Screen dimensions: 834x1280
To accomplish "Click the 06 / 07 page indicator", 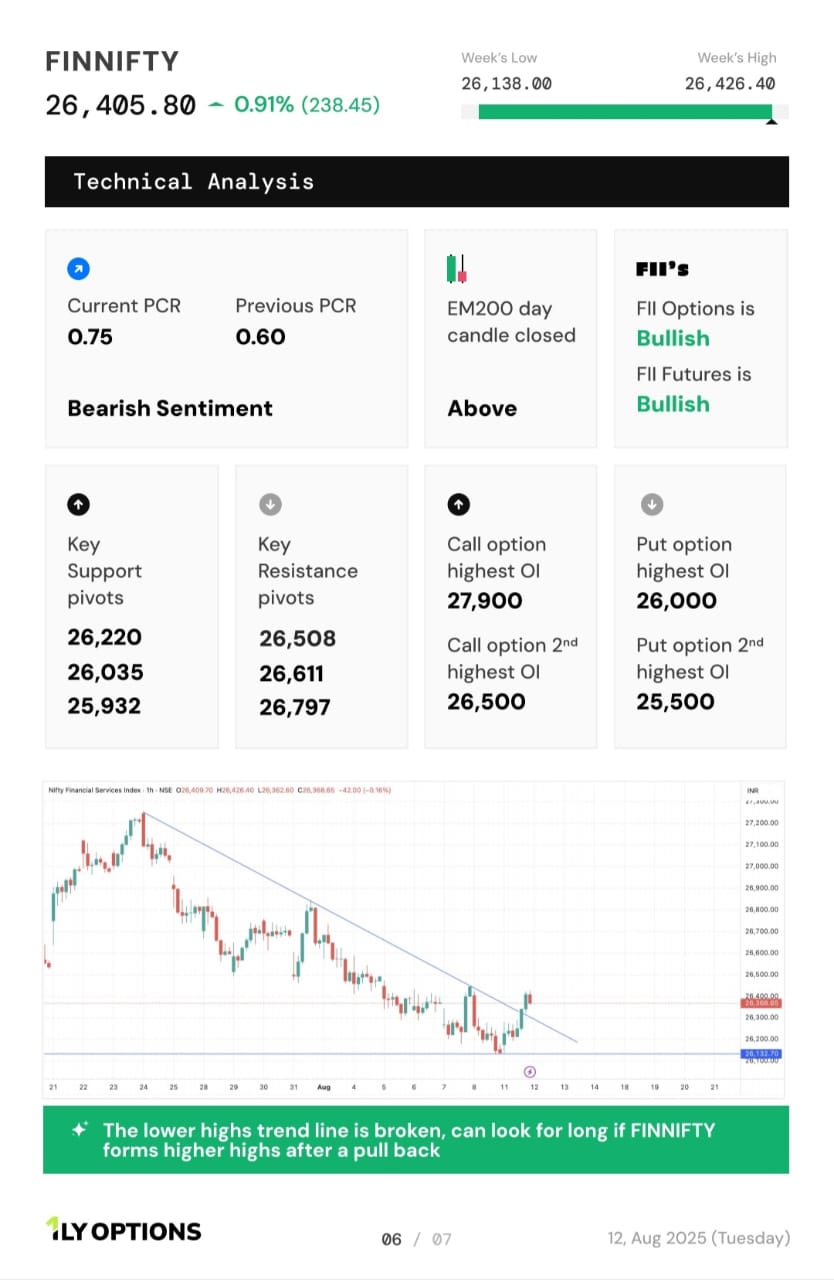I will click(x=416, y=1239).
